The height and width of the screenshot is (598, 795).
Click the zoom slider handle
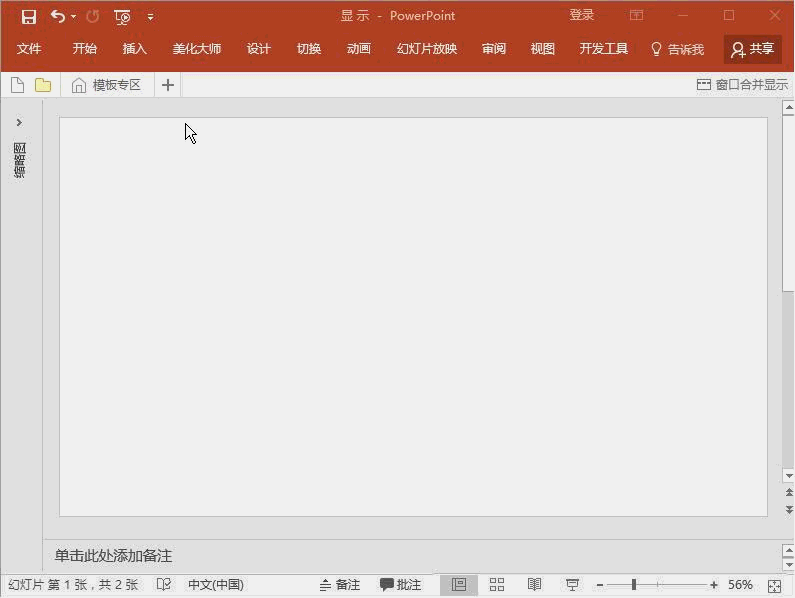[x=634, y=585]
